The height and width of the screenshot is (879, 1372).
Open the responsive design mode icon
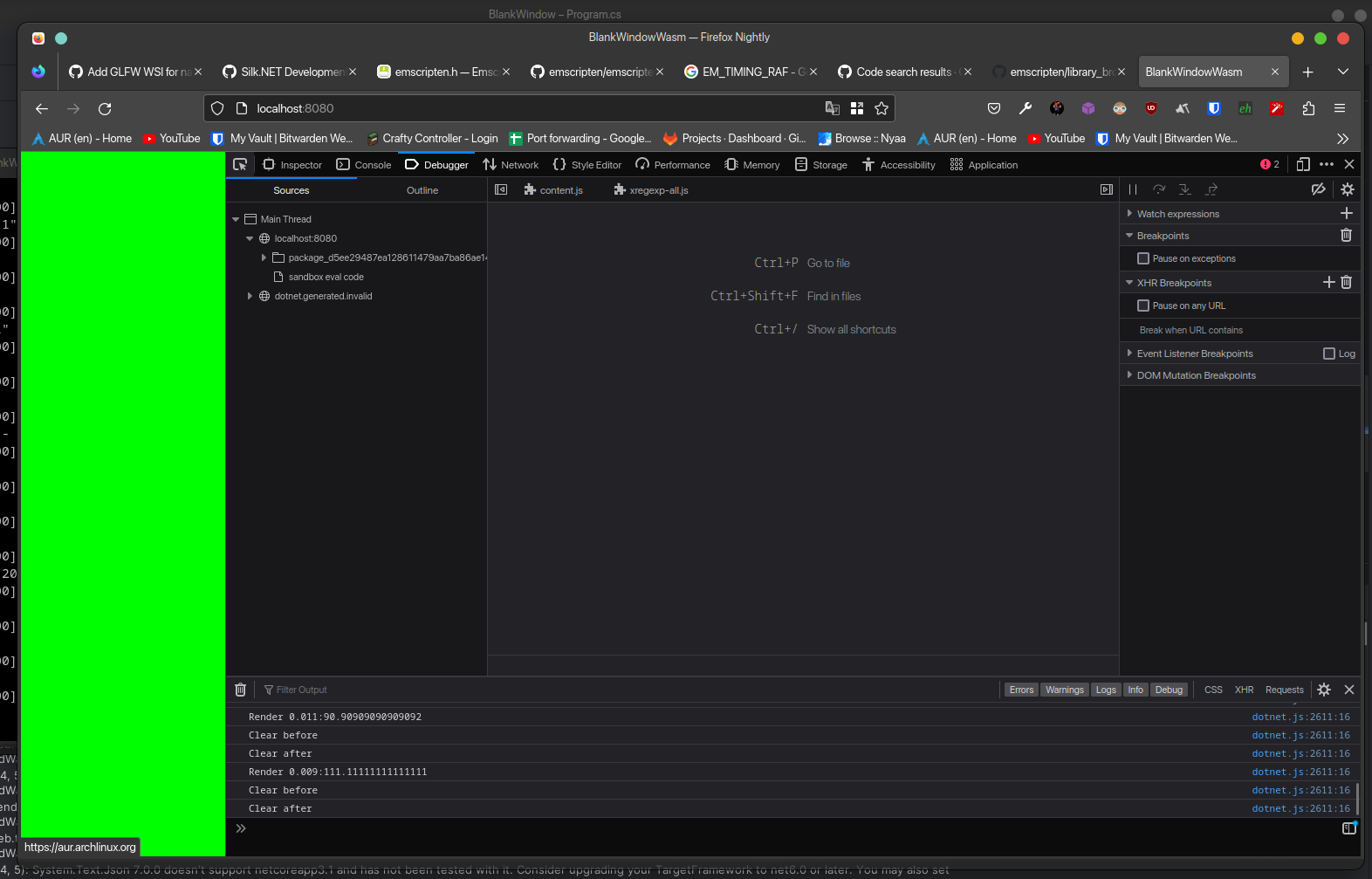click(1303, 164)
